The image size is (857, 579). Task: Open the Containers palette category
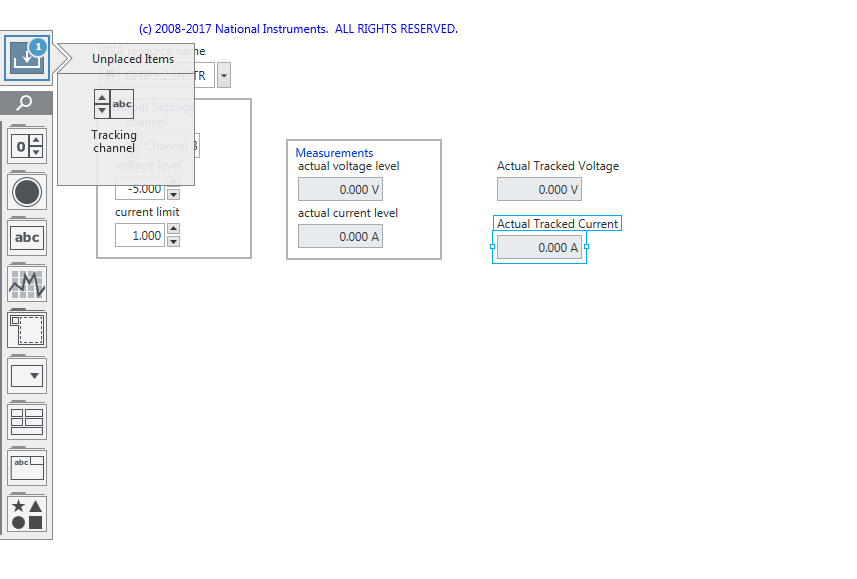tap(27, 329)
